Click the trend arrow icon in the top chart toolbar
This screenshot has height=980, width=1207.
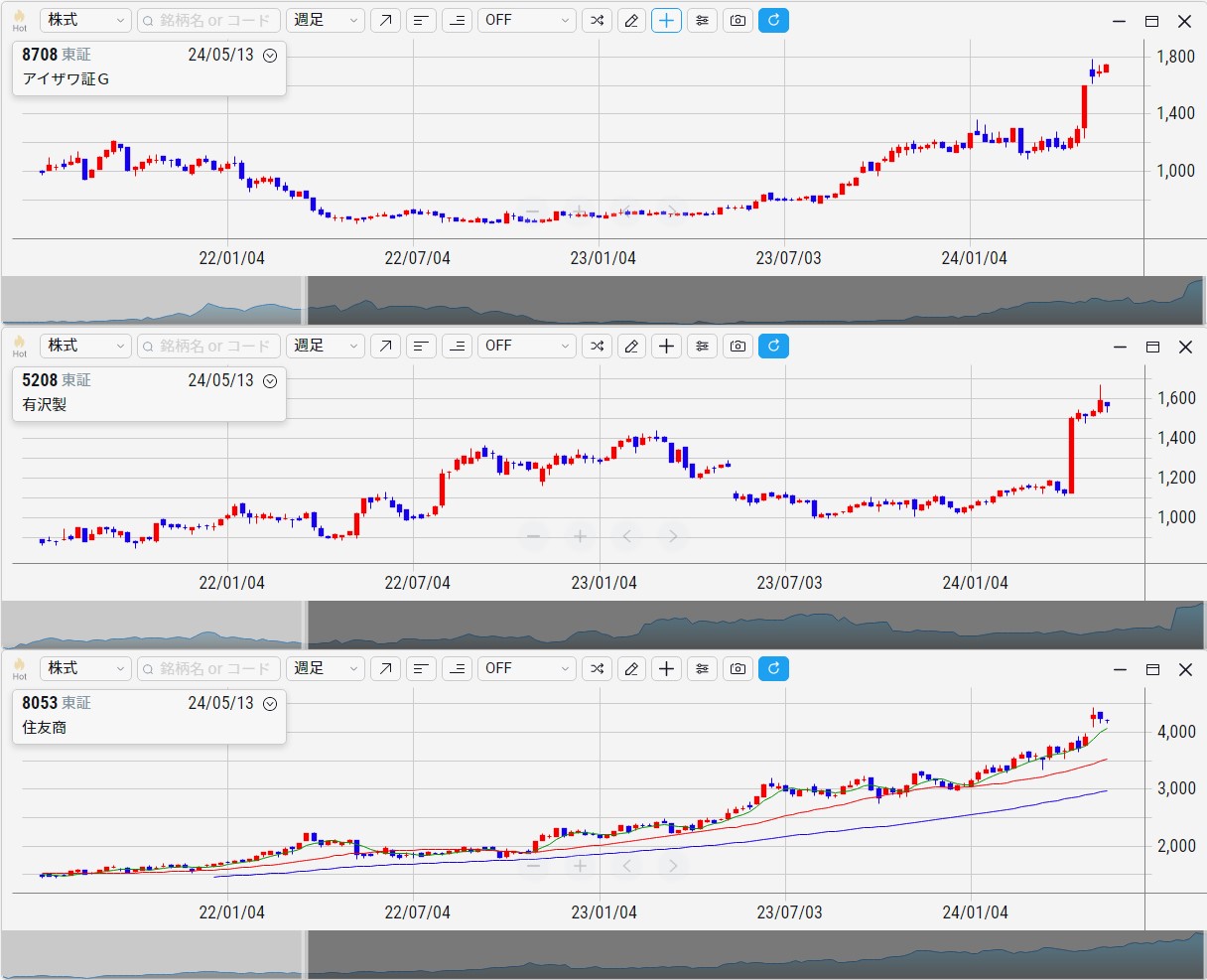[x=385, y=20]
